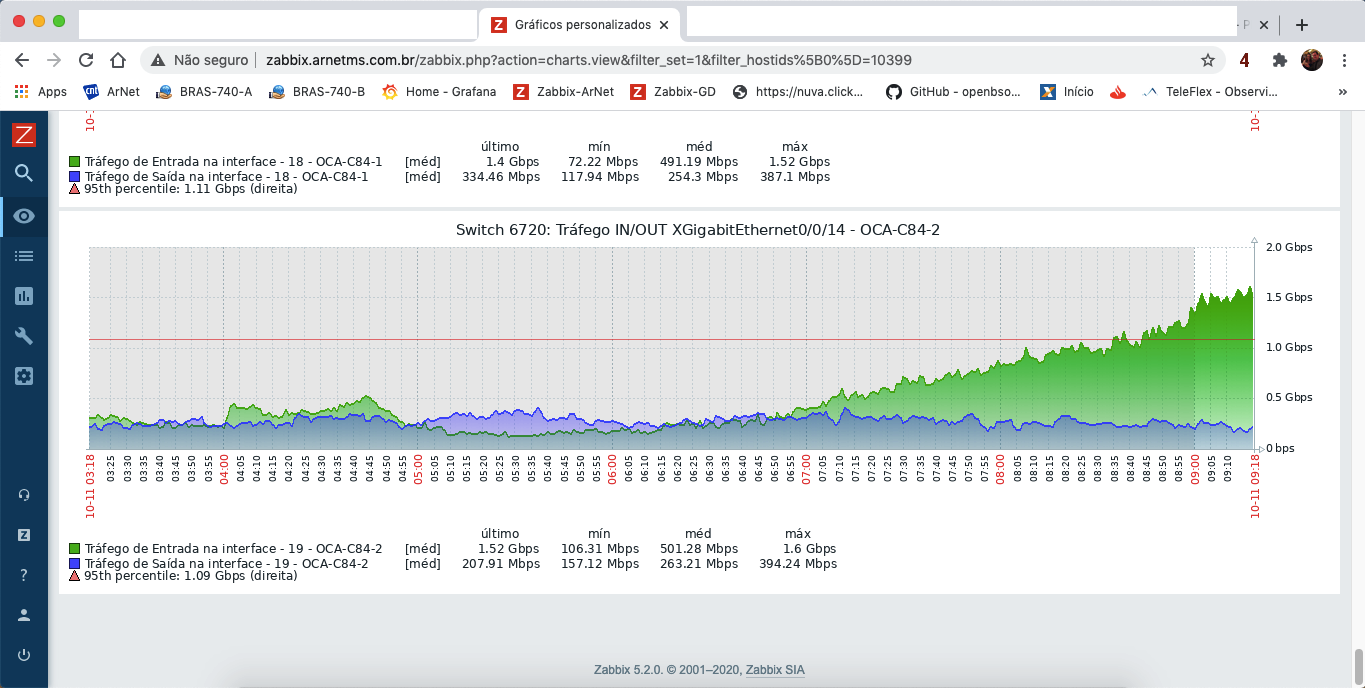Screen dimensions: 1365x688
Task: Open a new browser tab with plus button
Action: coord(1301,25)
